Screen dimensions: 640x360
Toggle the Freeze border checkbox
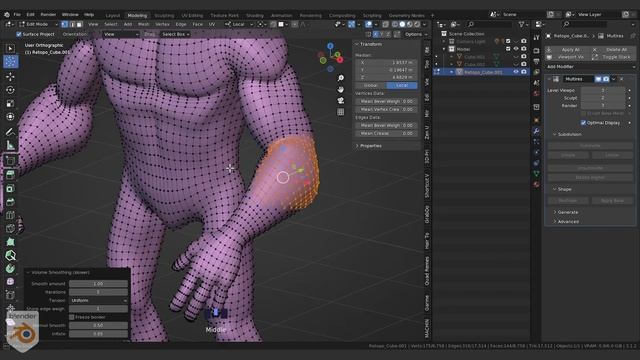click(x=72, y=317)
